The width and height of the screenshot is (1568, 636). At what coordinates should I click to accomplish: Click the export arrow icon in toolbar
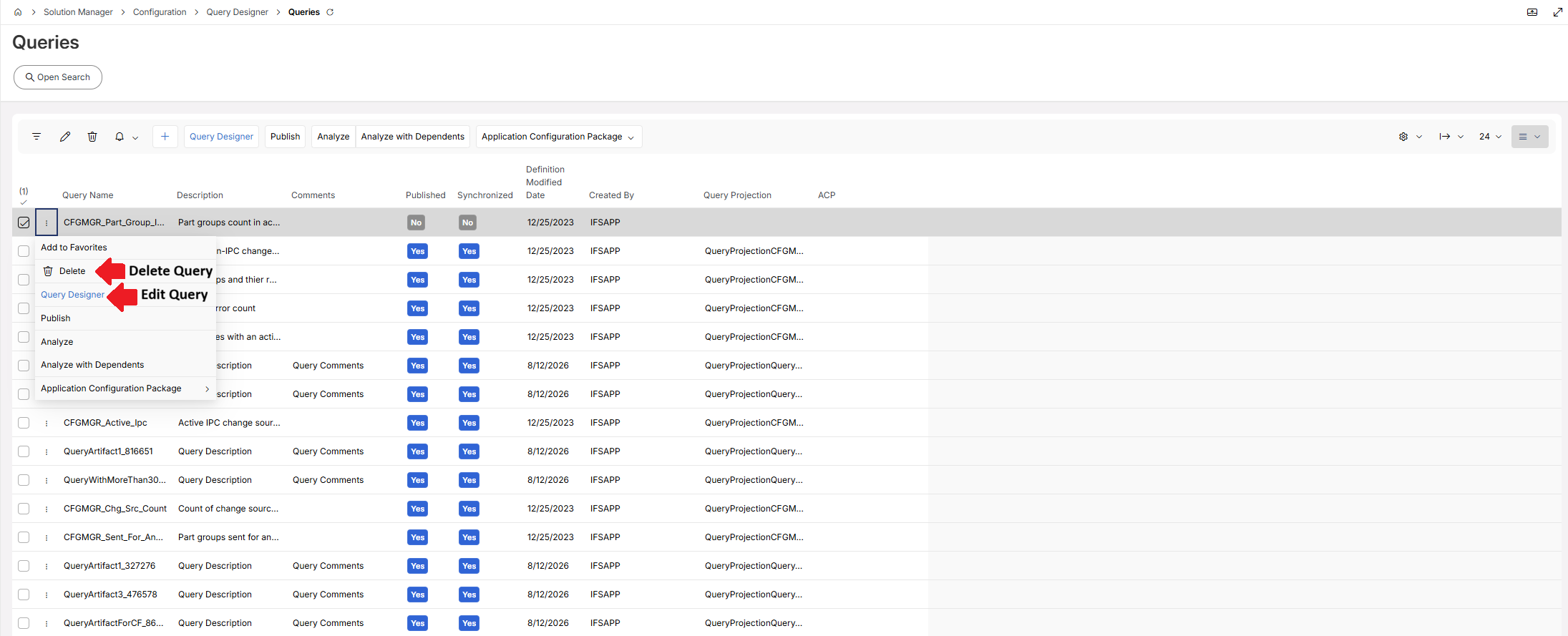(1445, 137)
